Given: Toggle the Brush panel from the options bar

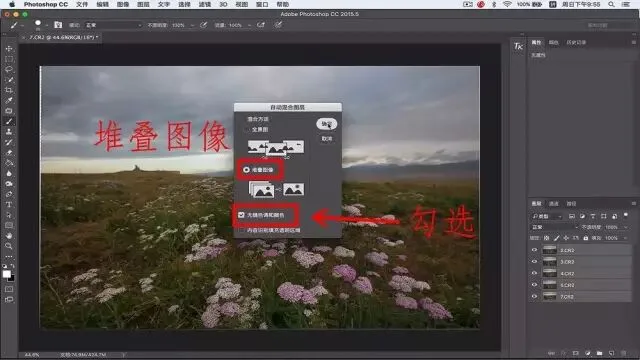Looking at the screenshot, I should coord(58,25).
